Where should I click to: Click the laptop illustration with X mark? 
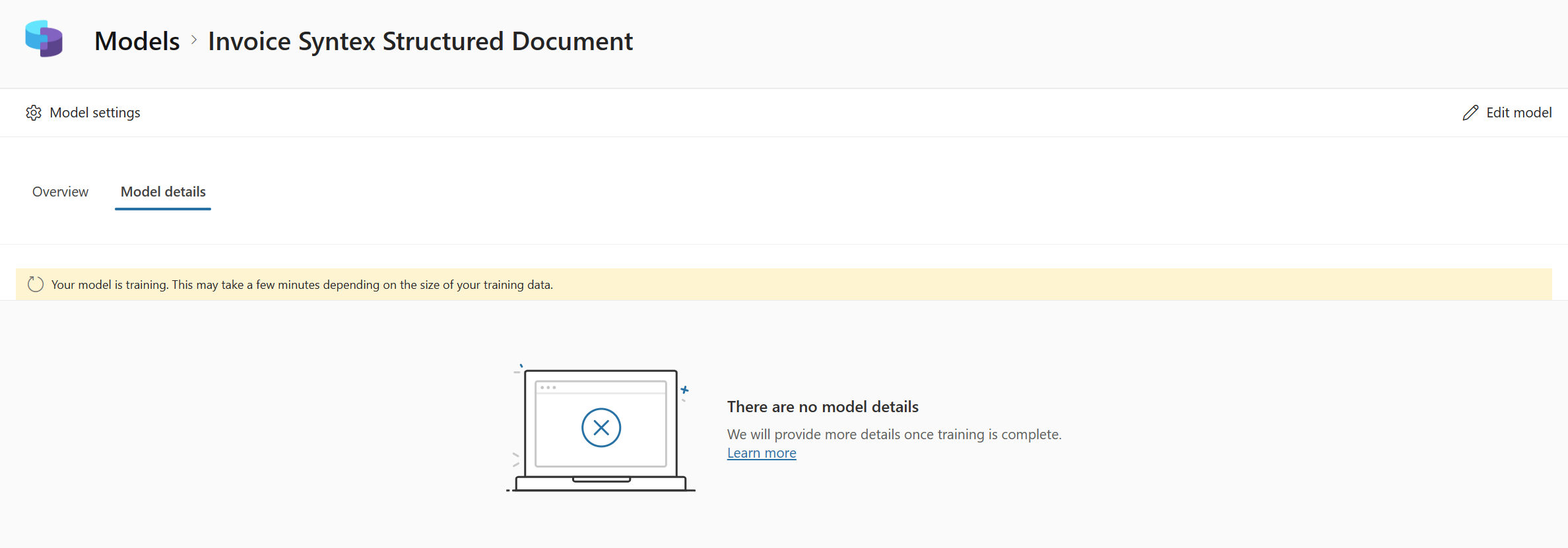[x=601, y=428]
